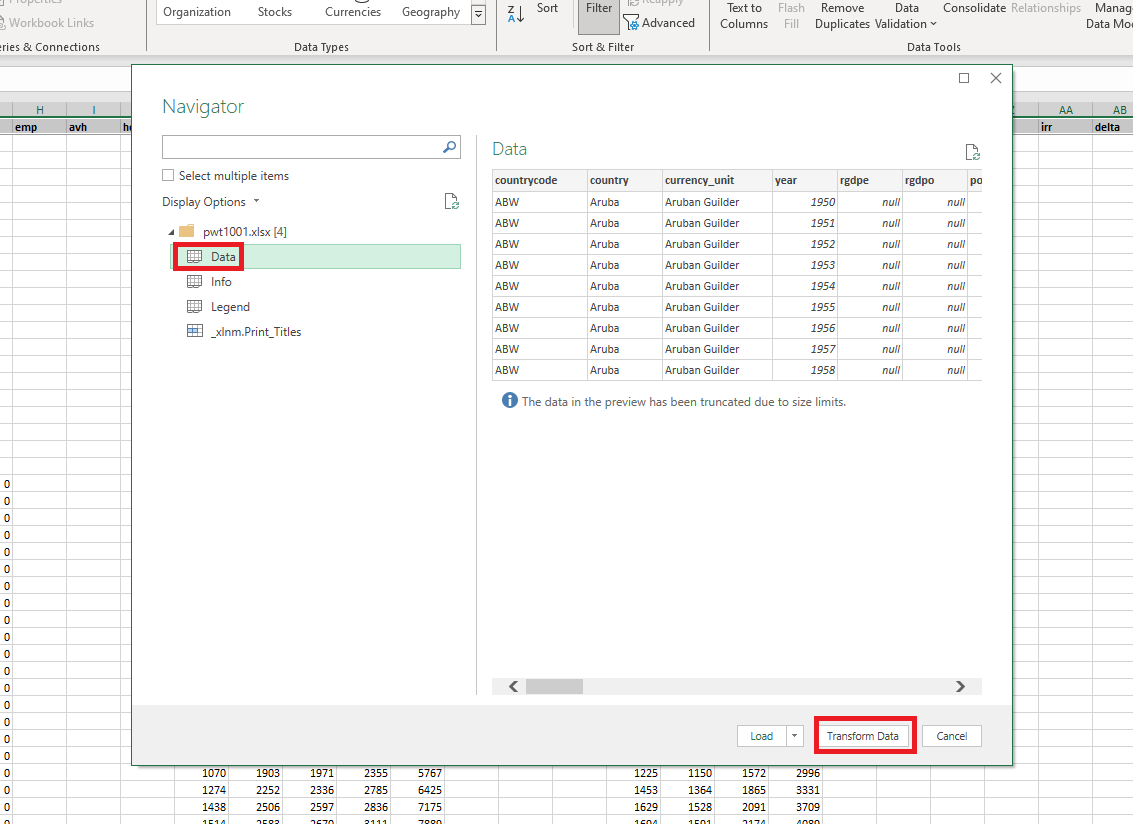Click the Filter funnel button in ribbon
The image size is (1133, 824).
click(598, 13)
